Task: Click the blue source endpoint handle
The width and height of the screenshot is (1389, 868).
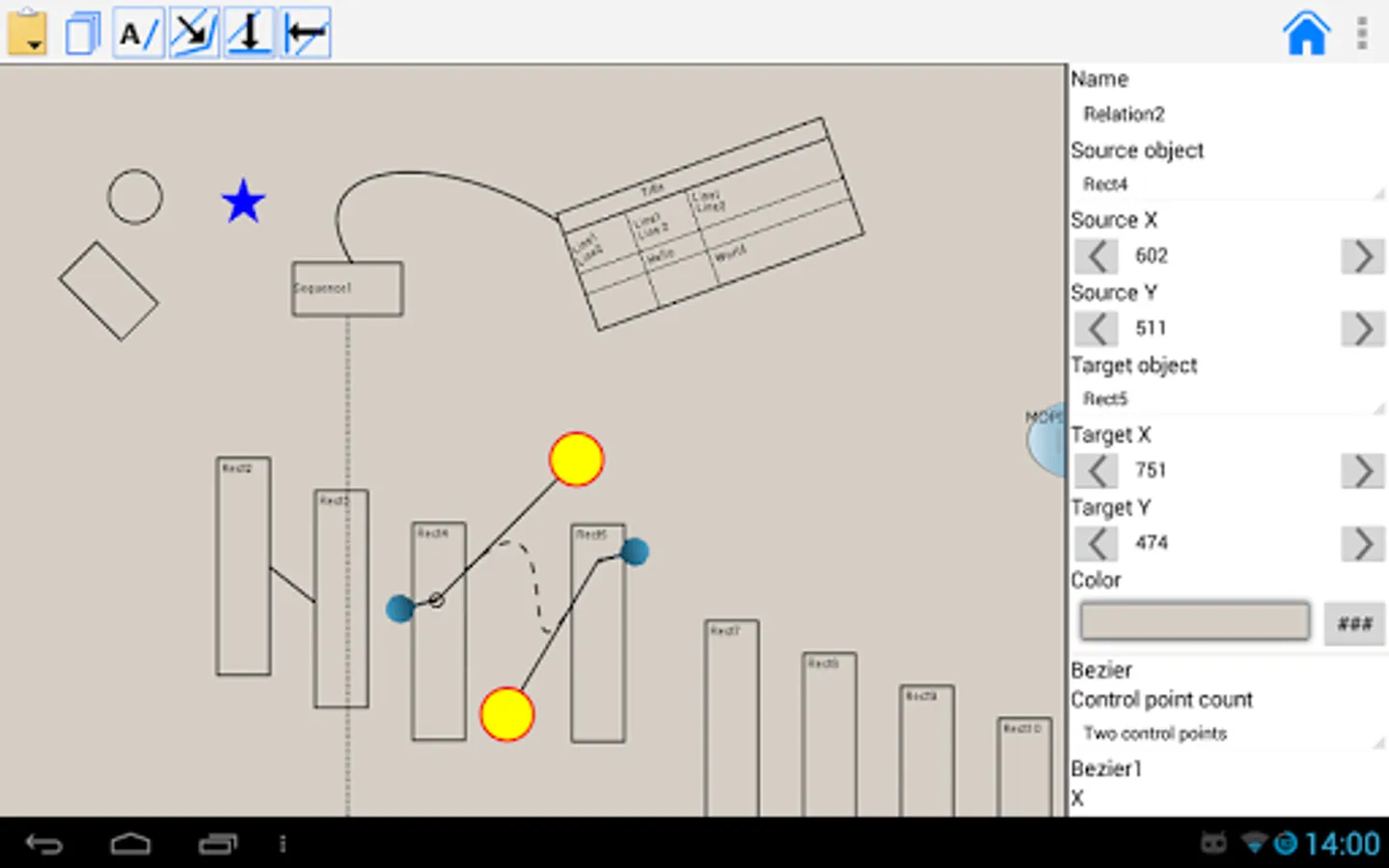Action: 400,609
